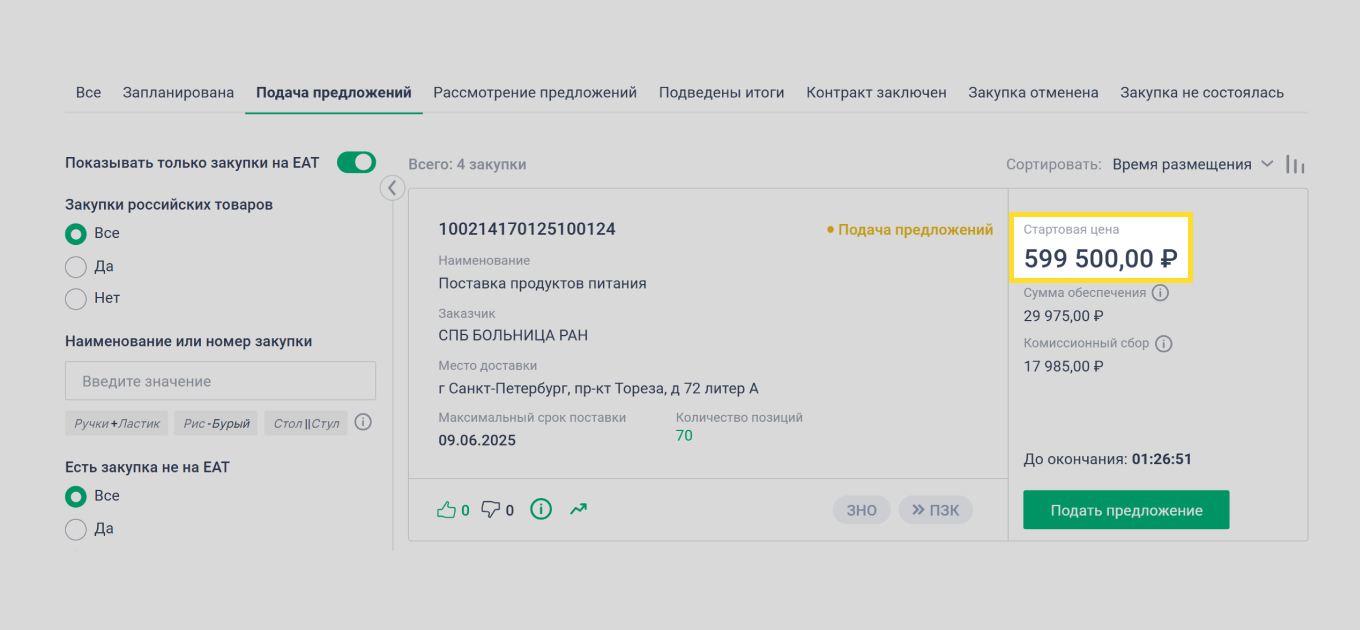Click the starting price 599 500,00 ₽
Viewport: 1360px width, 630px height.
(x=1100, y=260)
